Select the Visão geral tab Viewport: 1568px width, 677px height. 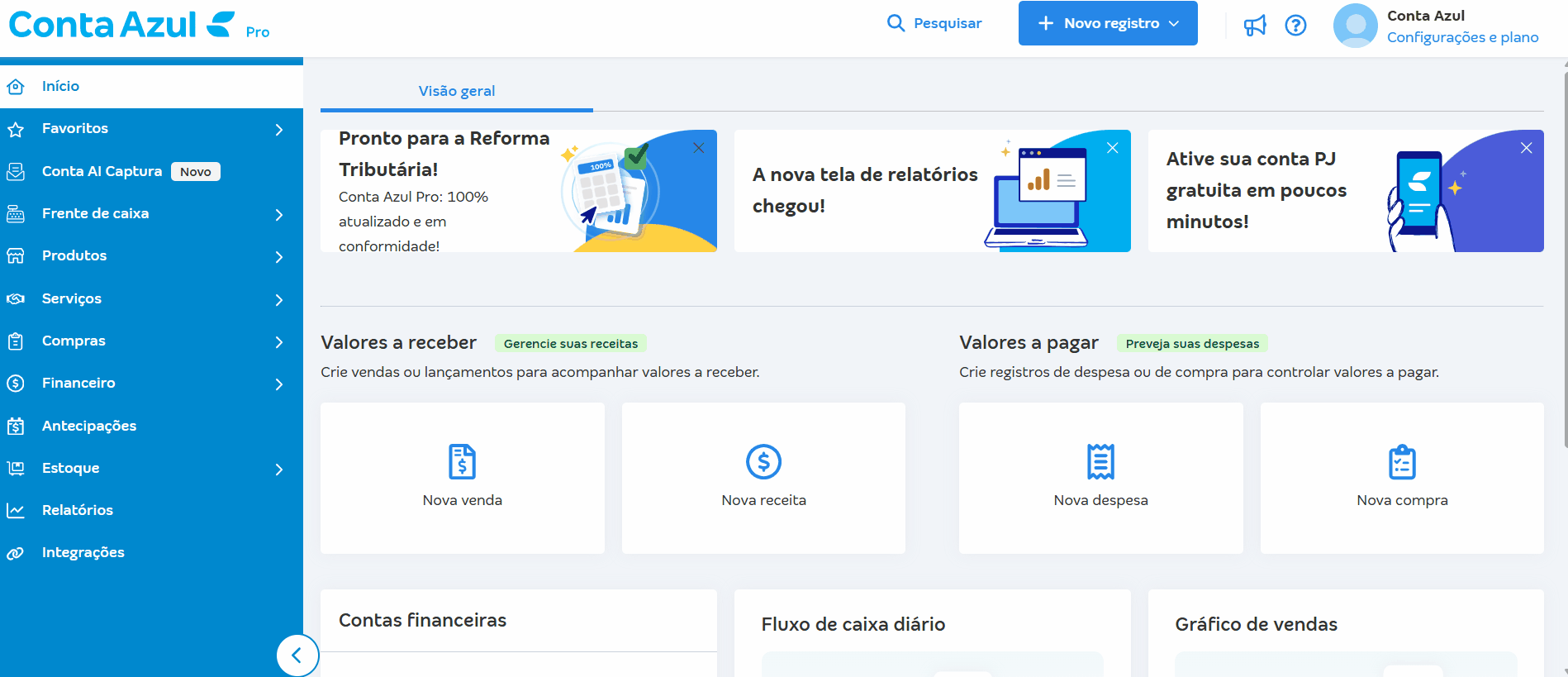point(457,91)
